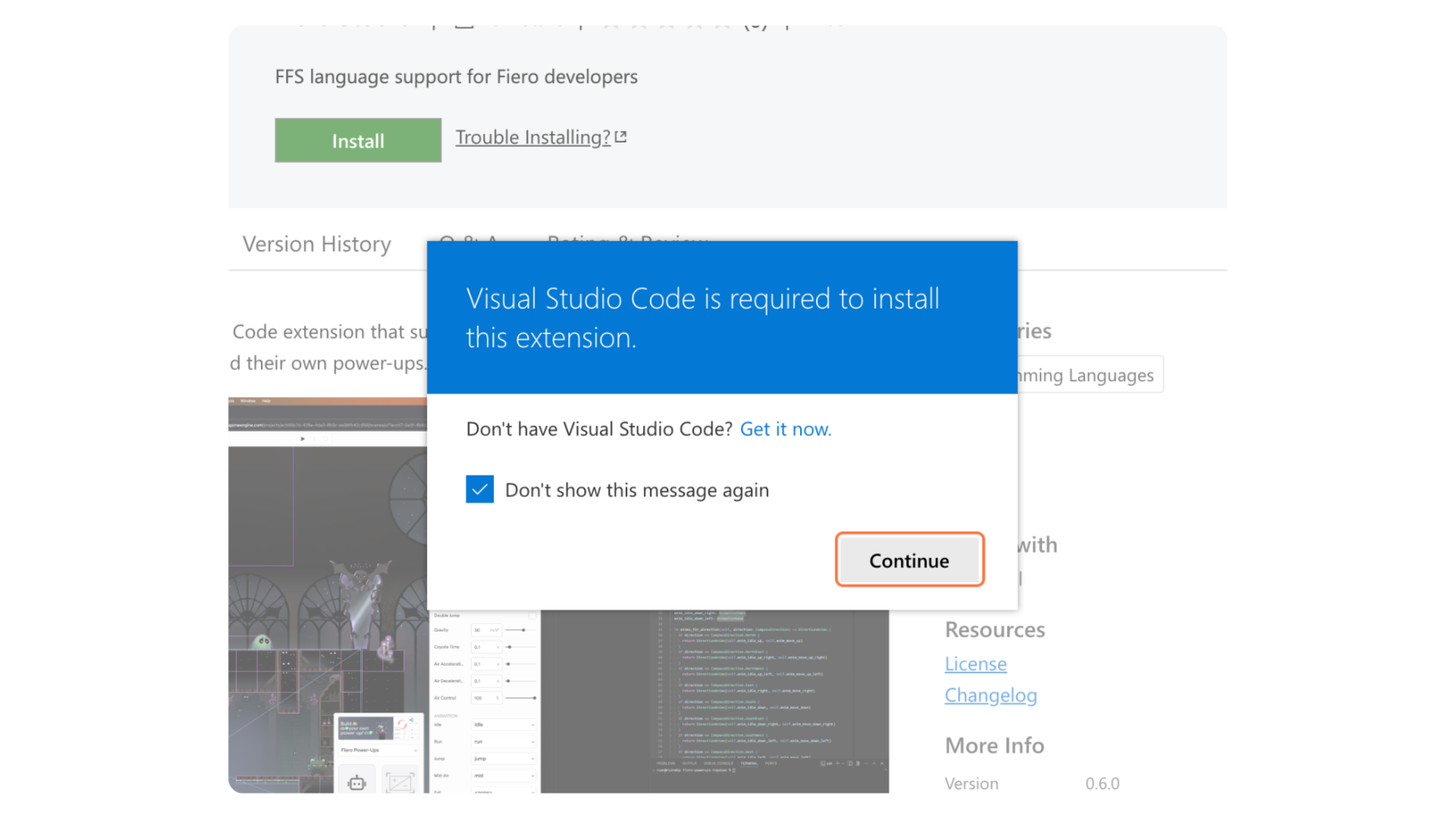Screen dimensions: 1456x819
Task: Open the Get it now link
Action: point(786,429)
